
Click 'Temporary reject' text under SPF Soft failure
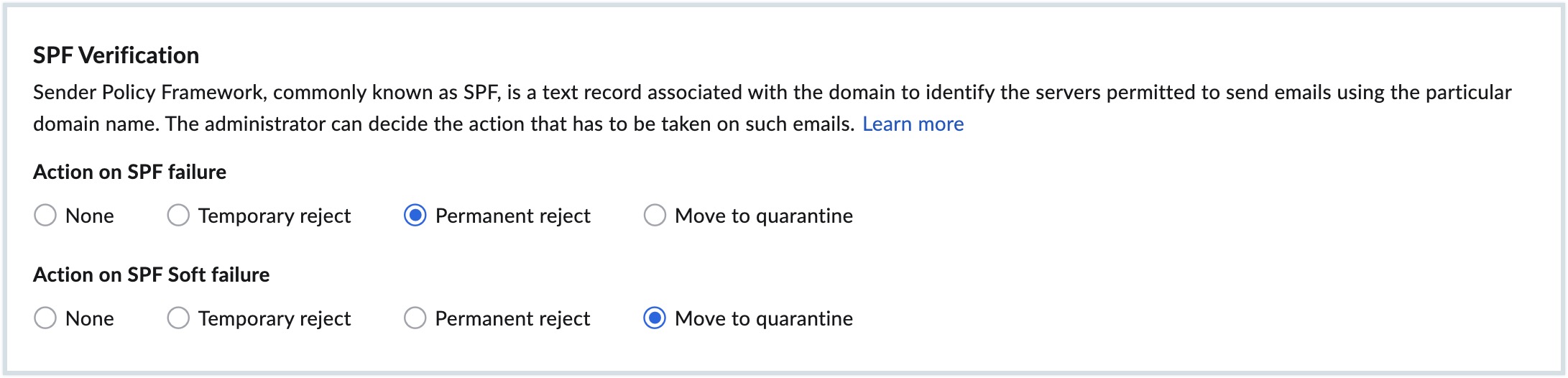(x=275, y=319)
